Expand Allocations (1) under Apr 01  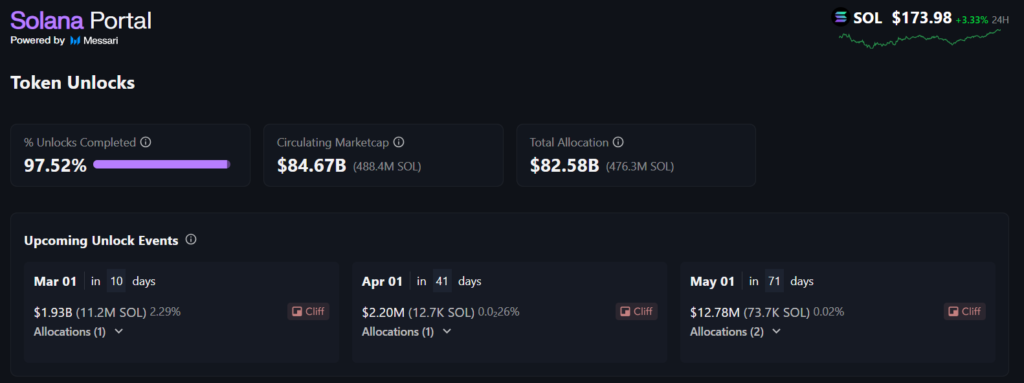(406, 331)
